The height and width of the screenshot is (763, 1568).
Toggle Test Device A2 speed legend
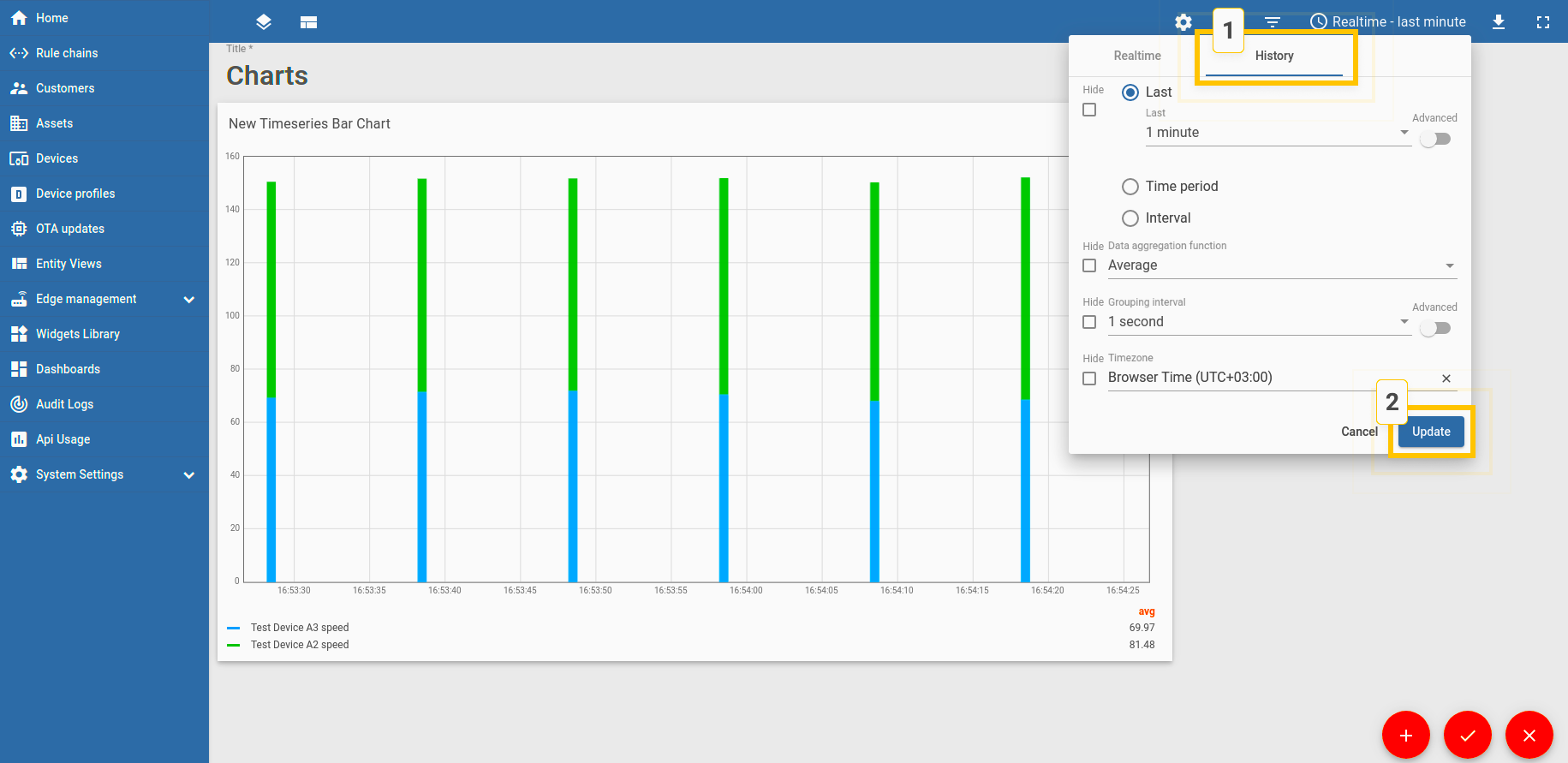[299, 645]
